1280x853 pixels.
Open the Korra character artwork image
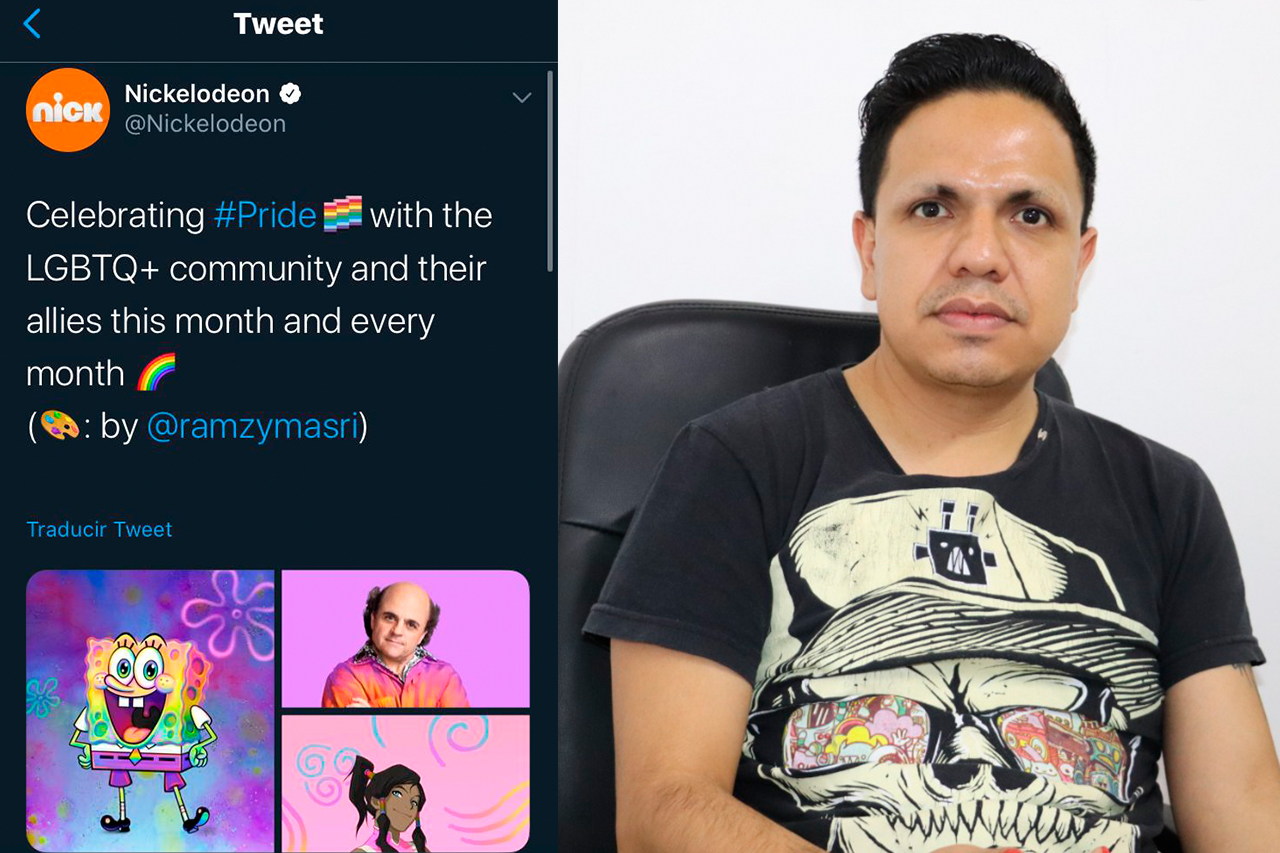coord(405,783)
